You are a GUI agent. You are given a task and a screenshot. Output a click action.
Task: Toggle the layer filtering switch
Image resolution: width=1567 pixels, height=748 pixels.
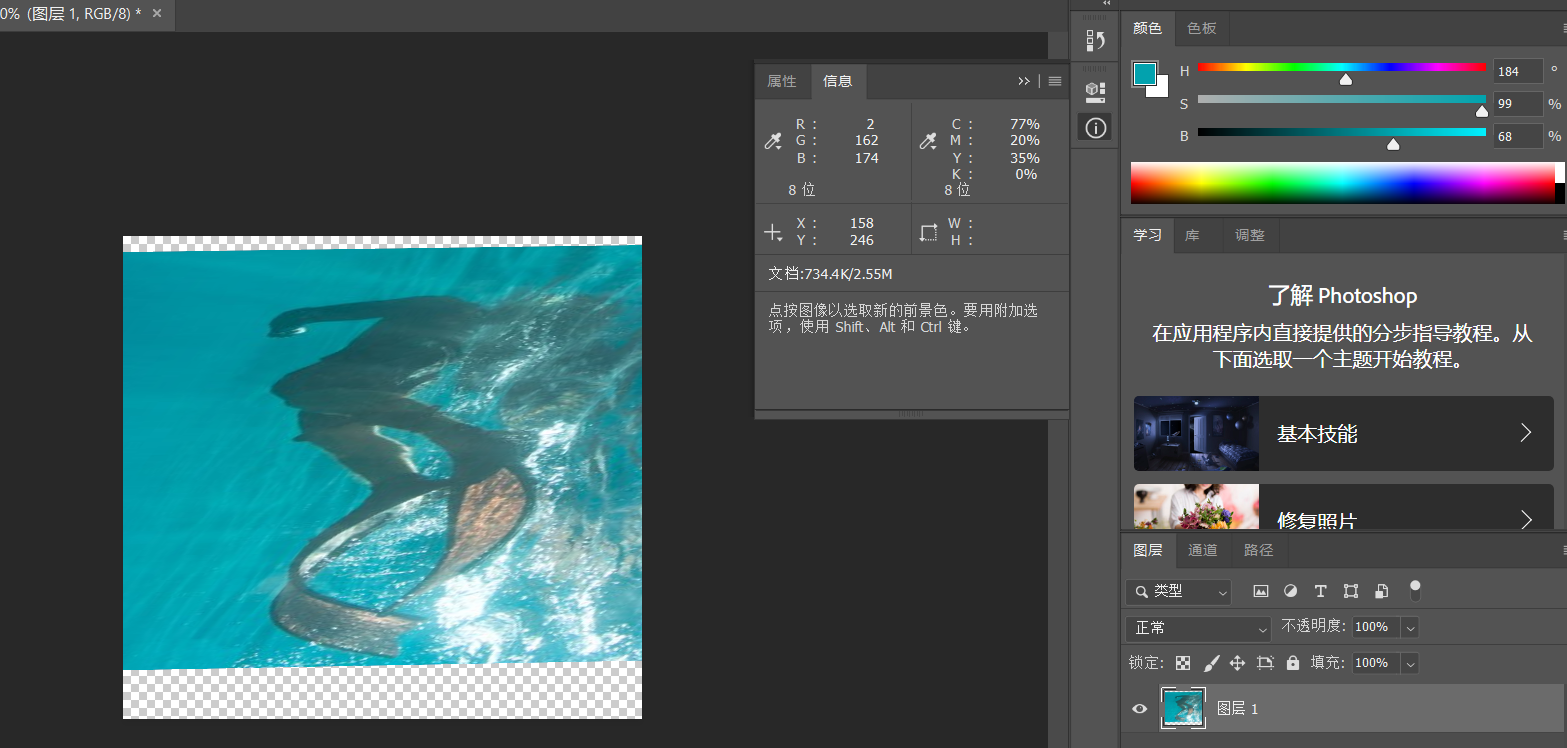click(1415, 591)
